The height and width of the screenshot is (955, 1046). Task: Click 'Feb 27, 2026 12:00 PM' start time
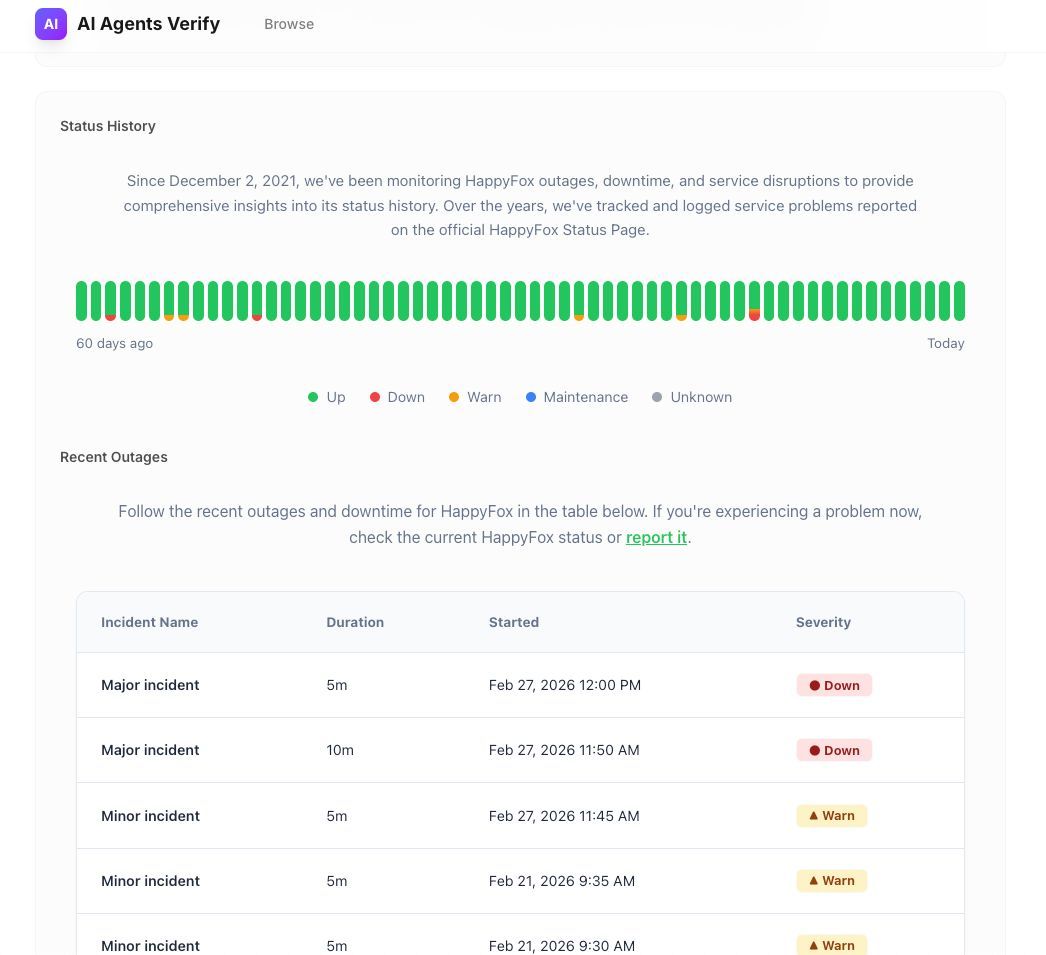[x=564, y=685]
